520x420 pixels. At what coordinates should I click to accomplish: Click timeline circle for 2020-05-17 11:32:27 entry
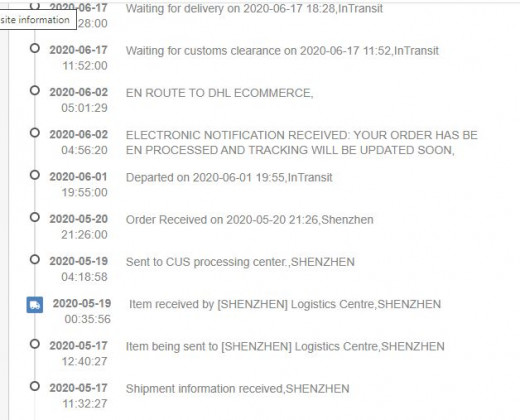pos(35,386)
